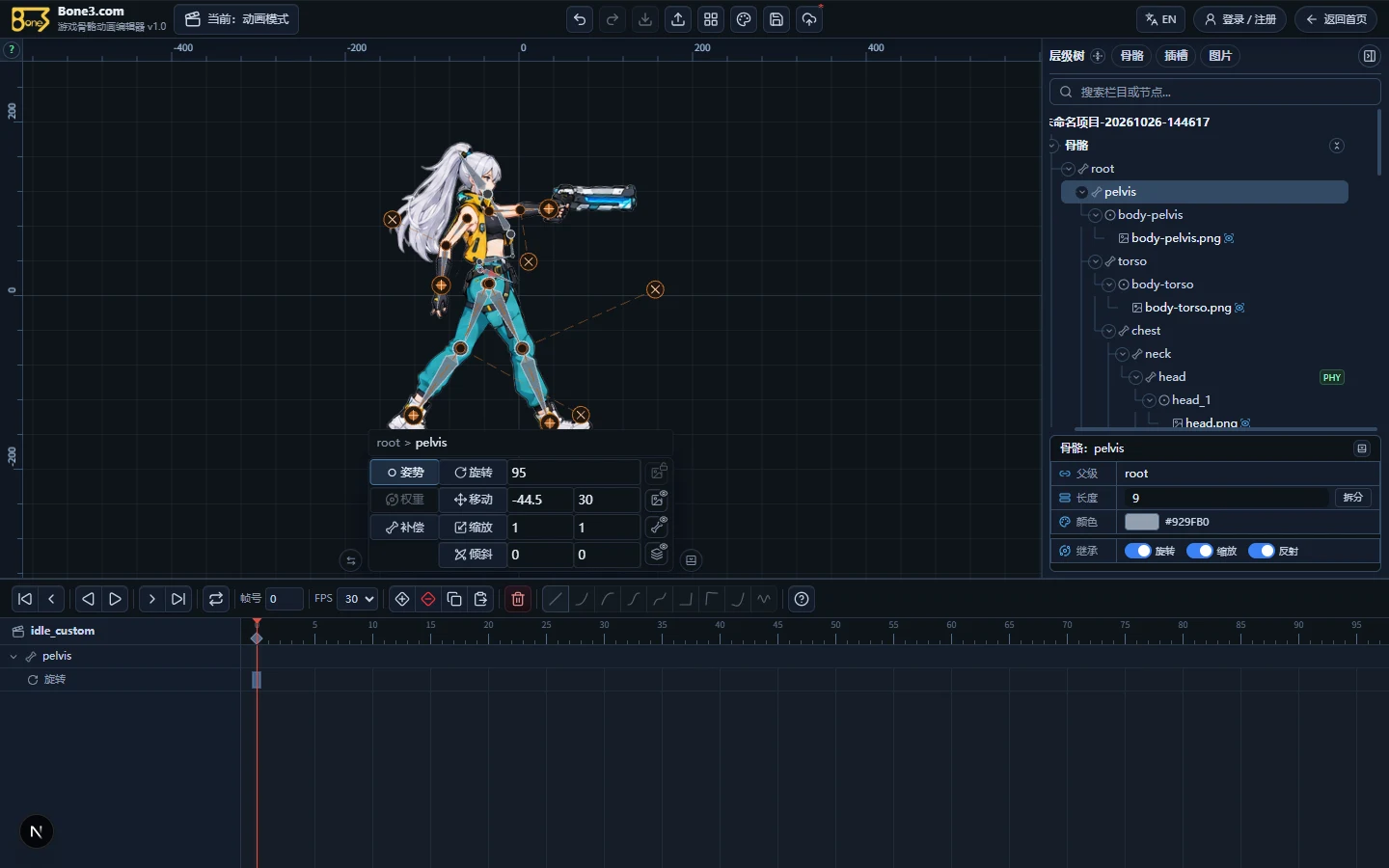Screen dimensions: 1389x868
Task: Toggle the 反射 inherit switch
Action: pyautogui.click(x=1262, y=551)
